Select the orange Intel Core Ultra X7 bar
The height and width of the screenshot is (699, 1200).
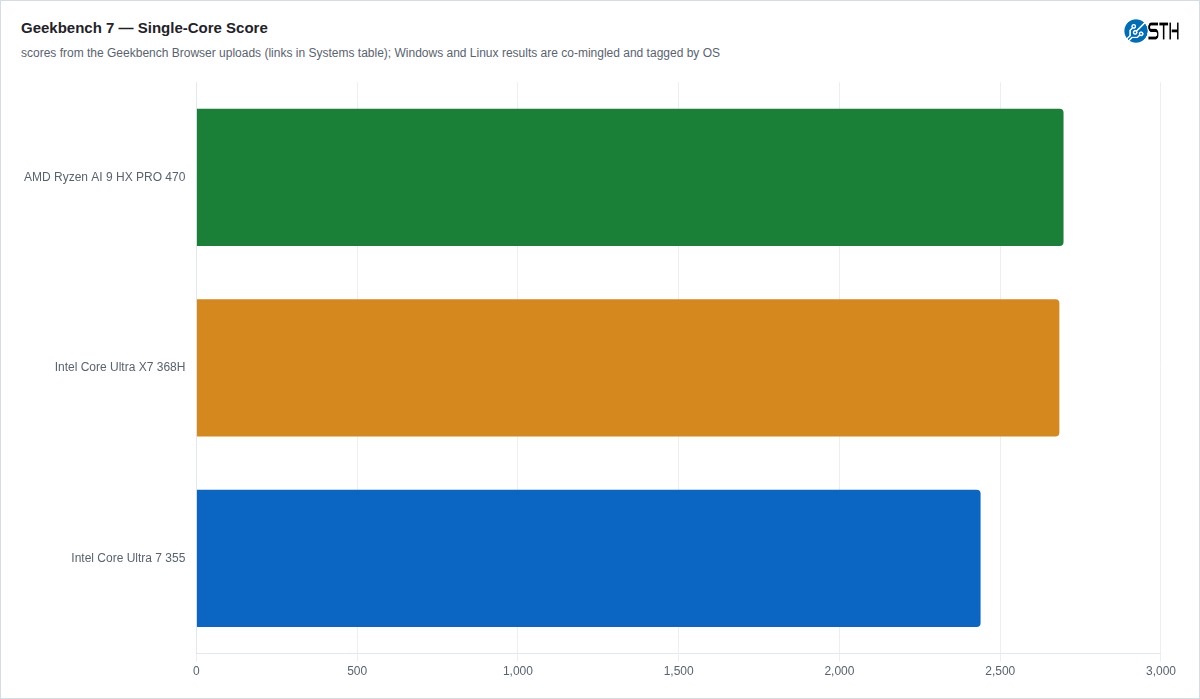click(x=628, y=368)
